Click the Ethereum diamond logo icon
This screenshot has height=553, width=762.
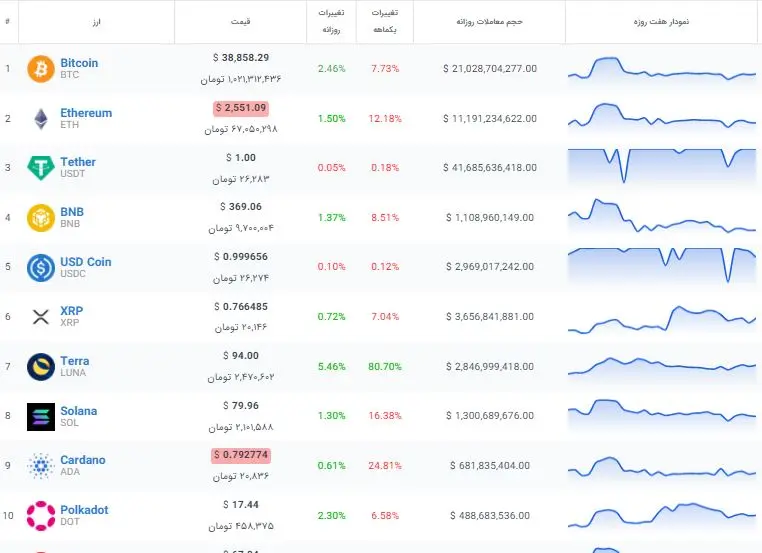[x=41, y=119]
